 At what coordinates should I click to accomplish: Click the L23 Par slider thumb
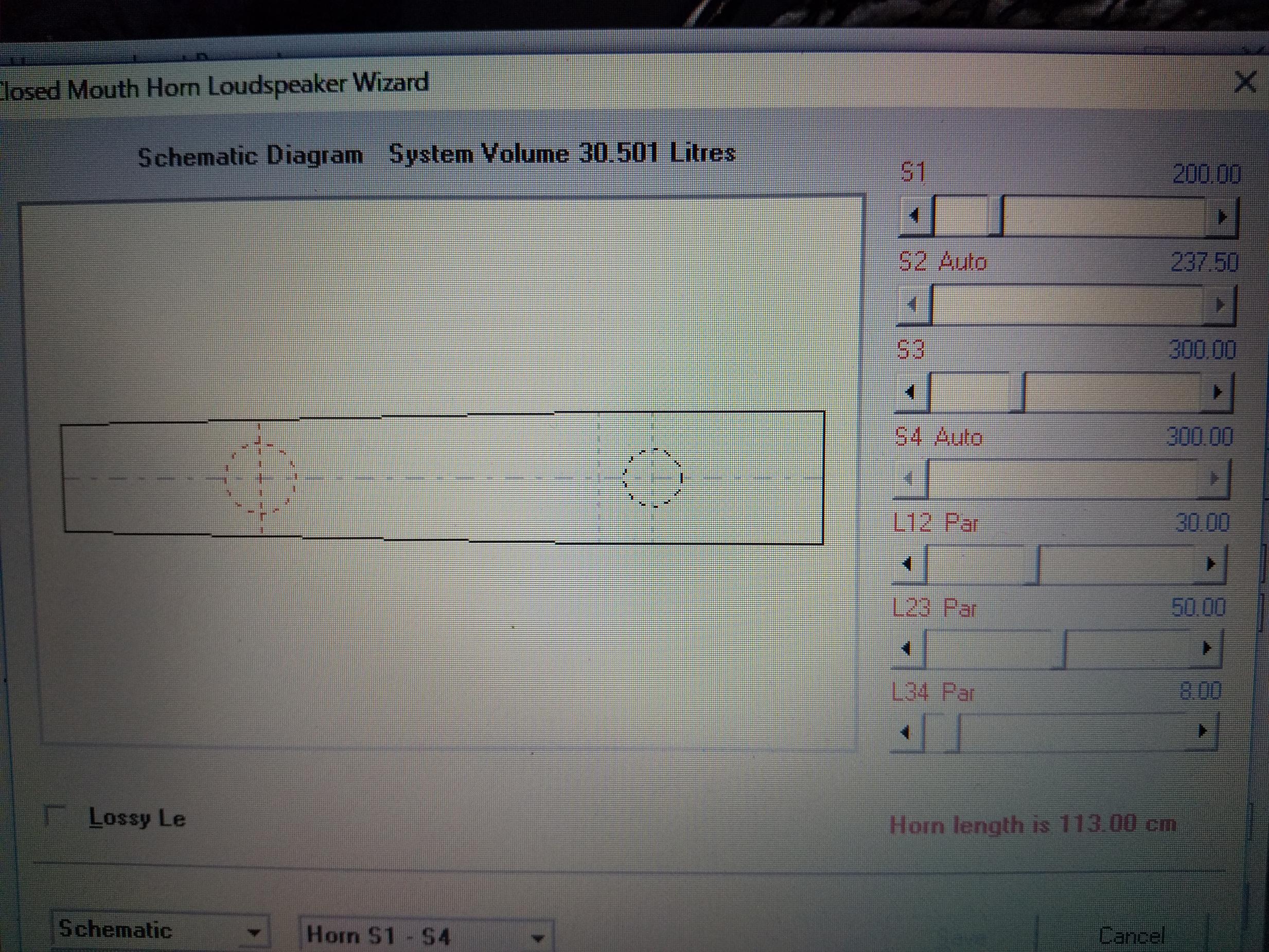[1059, 649]
